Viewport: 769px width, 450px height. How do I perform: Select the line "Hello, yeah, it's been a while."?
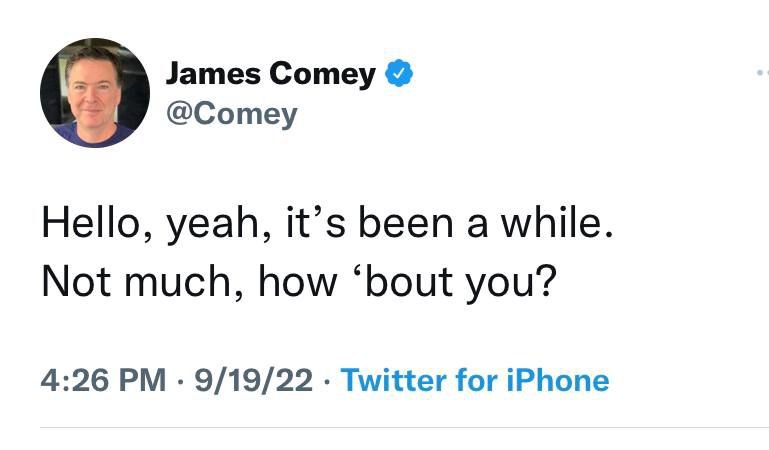[x=328, y=224]
